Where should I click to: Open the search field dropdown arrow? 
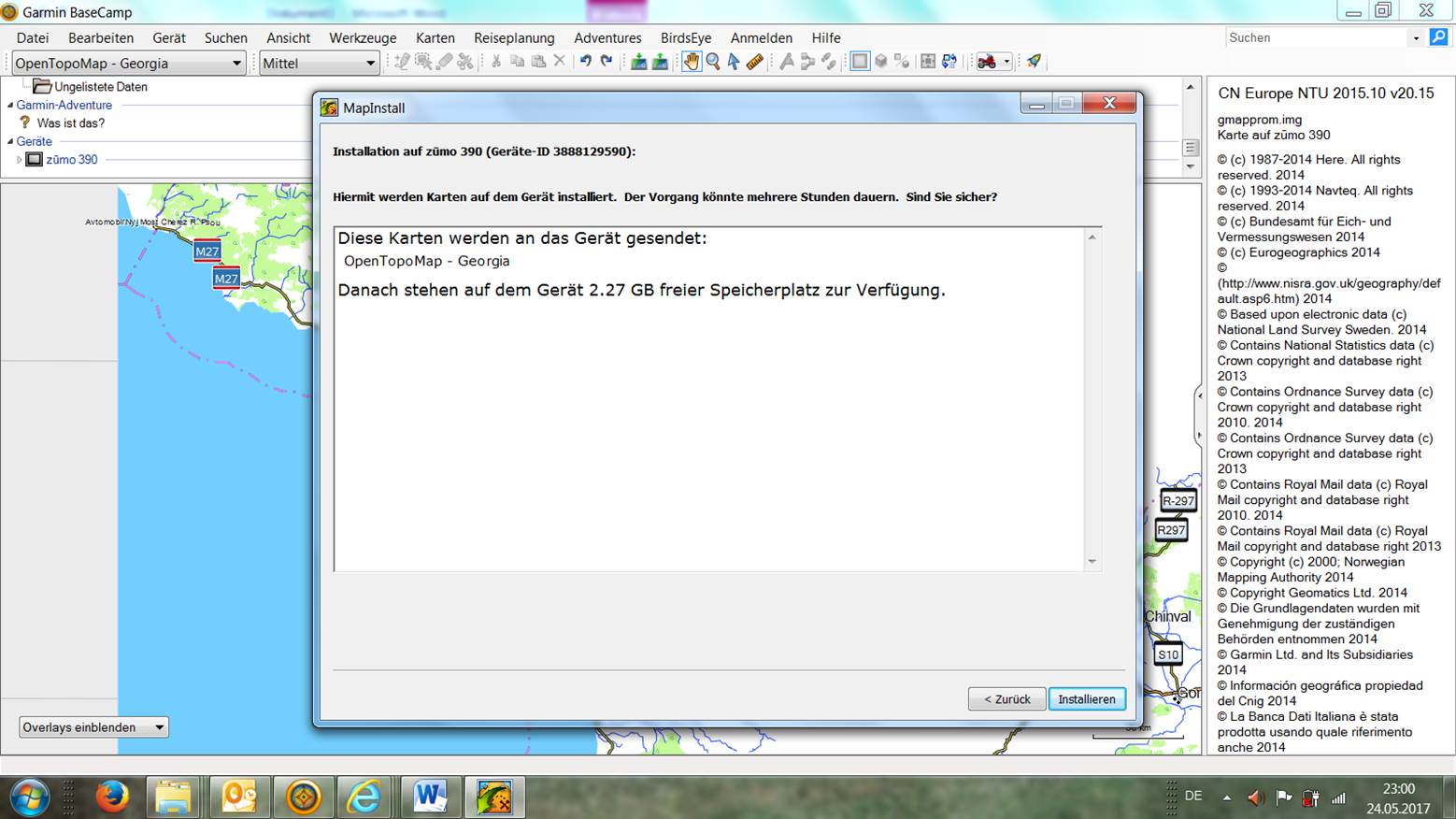[1416, 37]
